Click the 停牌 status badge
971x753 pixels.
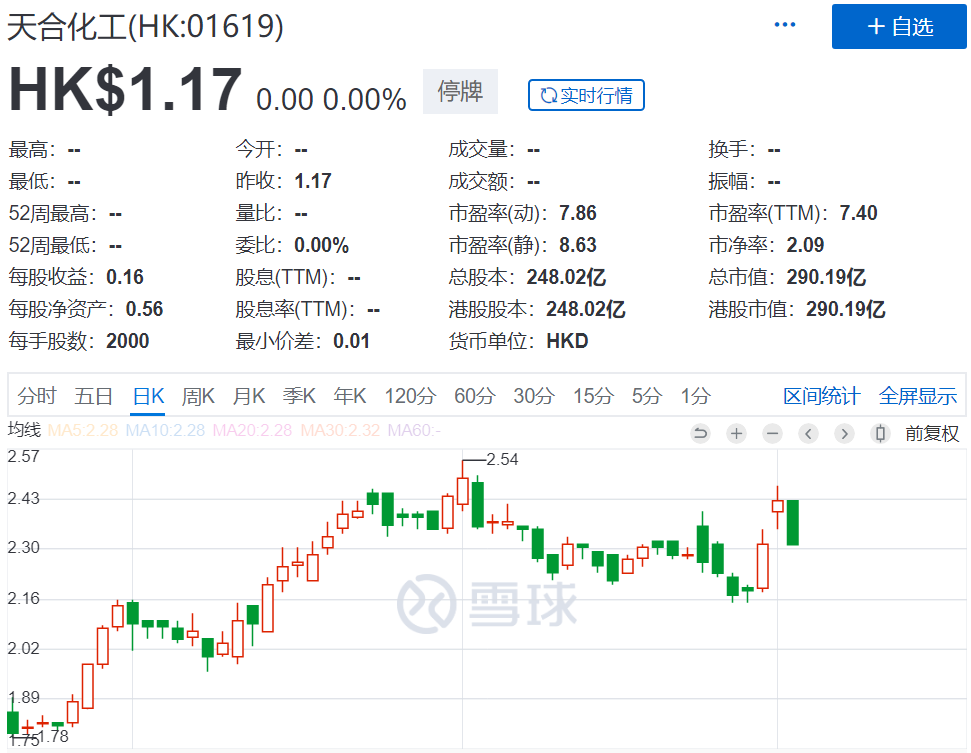tap(460, 92)
